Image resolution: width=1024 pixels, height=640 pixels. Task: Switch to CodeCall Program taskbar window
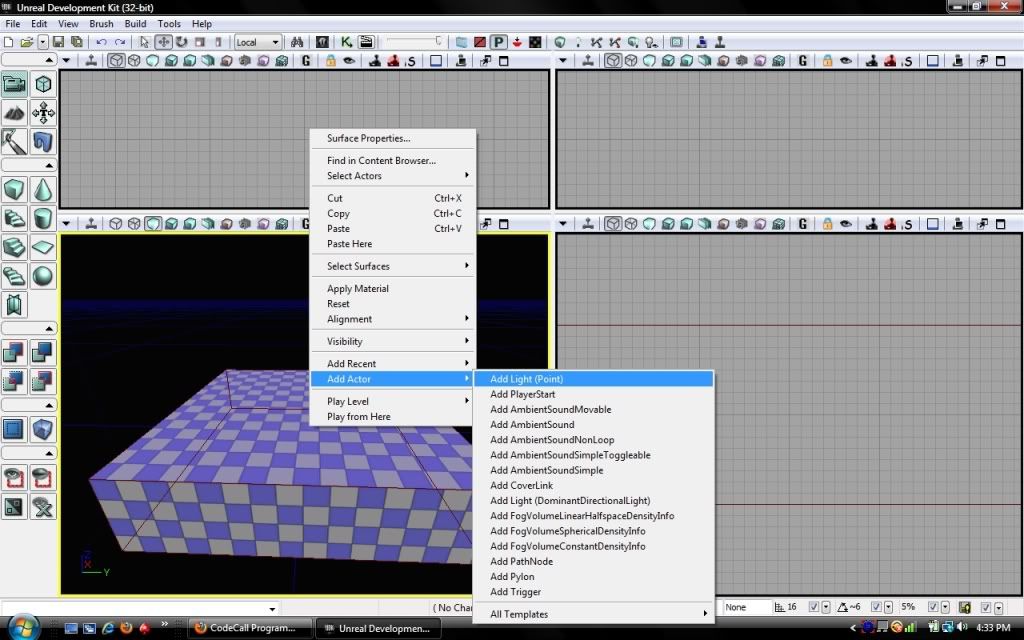point(251,628)
